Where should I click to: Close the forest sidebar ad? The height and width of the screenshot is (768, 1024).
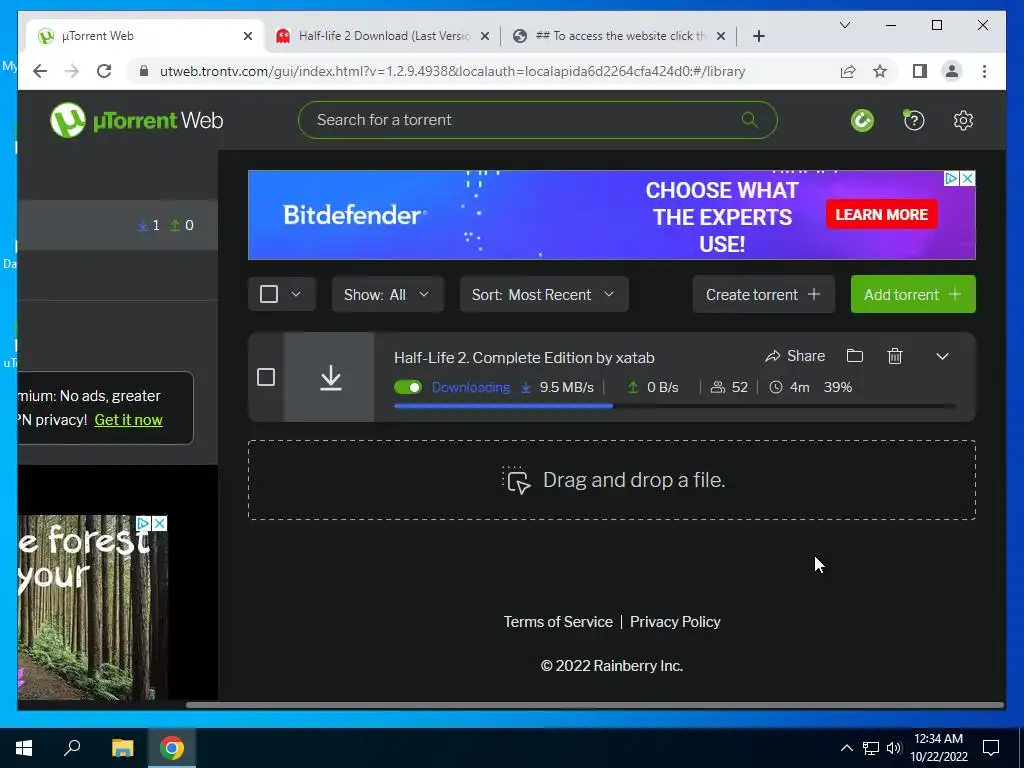159,523
